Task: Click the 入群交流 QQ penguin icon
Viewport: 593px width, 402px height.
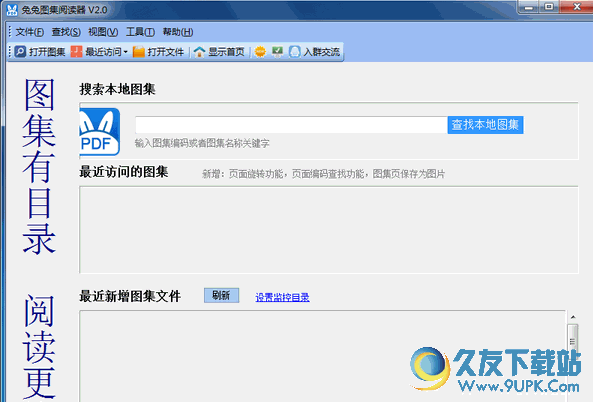Action: 295,51
